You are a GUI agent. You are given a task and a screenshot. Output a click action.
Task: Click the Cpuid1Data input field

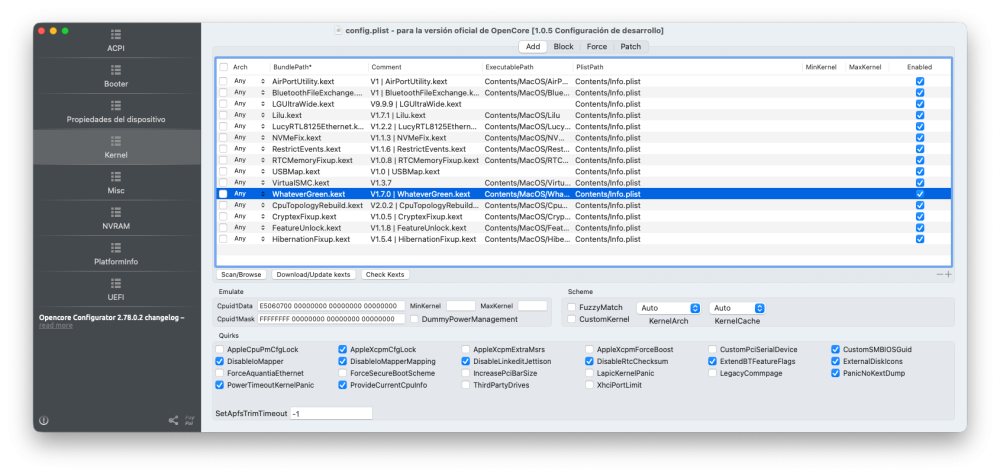point(331,306)
